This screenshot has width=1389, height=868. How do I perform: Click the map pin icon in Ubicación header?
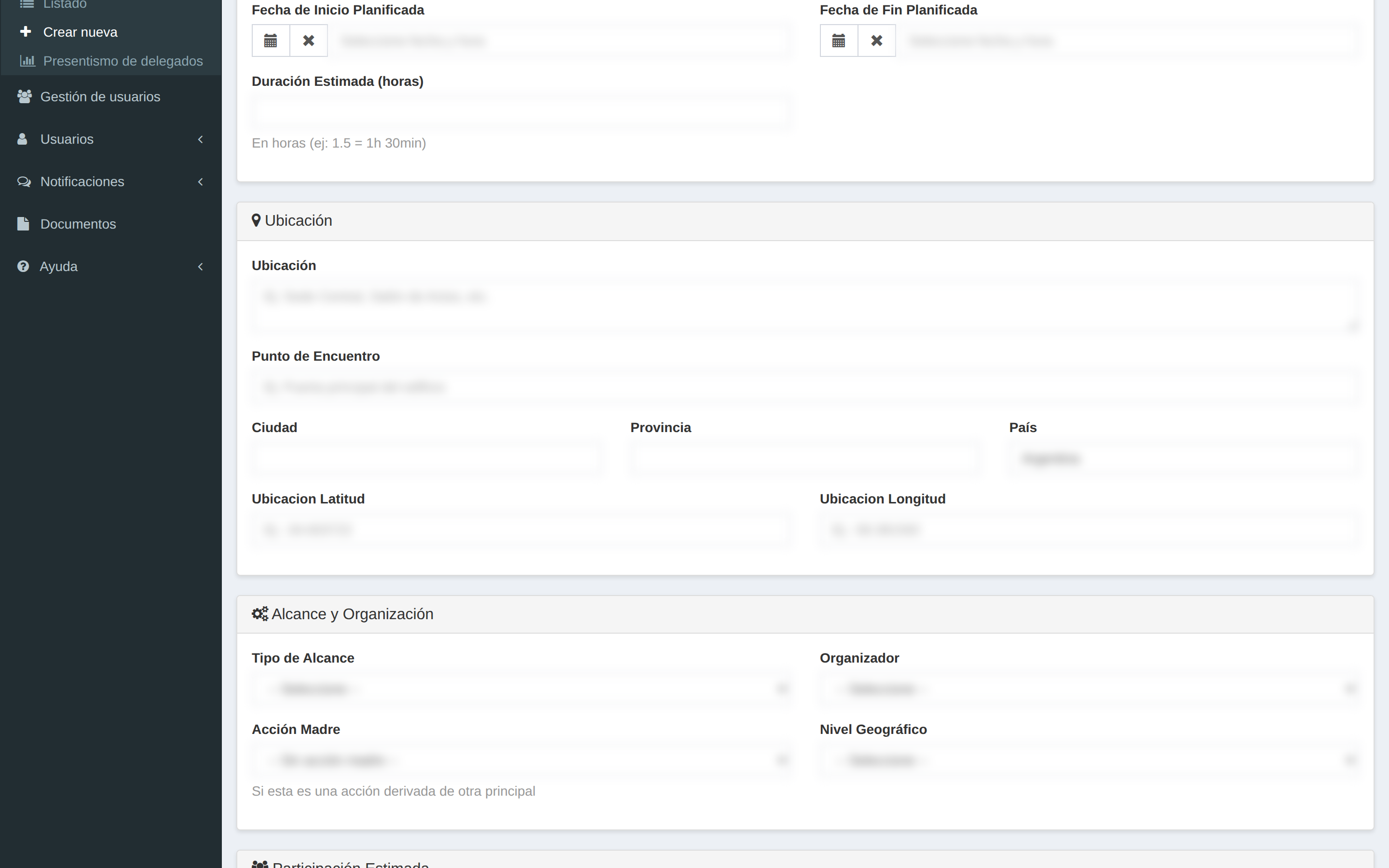pos(256,220)
